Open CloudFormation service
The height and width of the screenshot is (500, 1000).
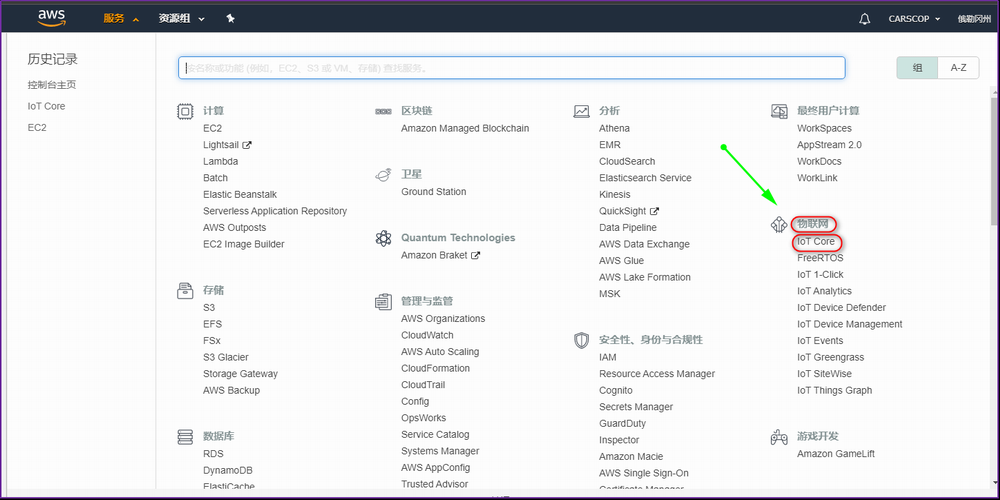436,368
